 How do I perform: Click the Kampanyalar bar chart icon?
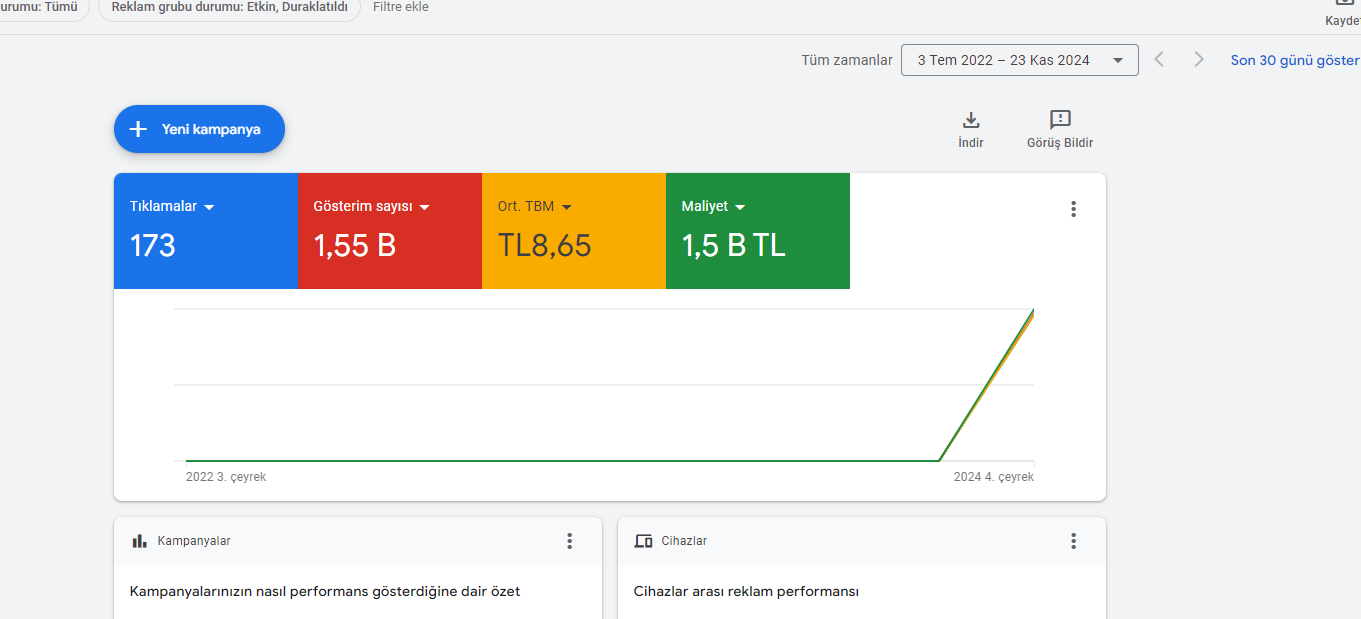(140, 541)
